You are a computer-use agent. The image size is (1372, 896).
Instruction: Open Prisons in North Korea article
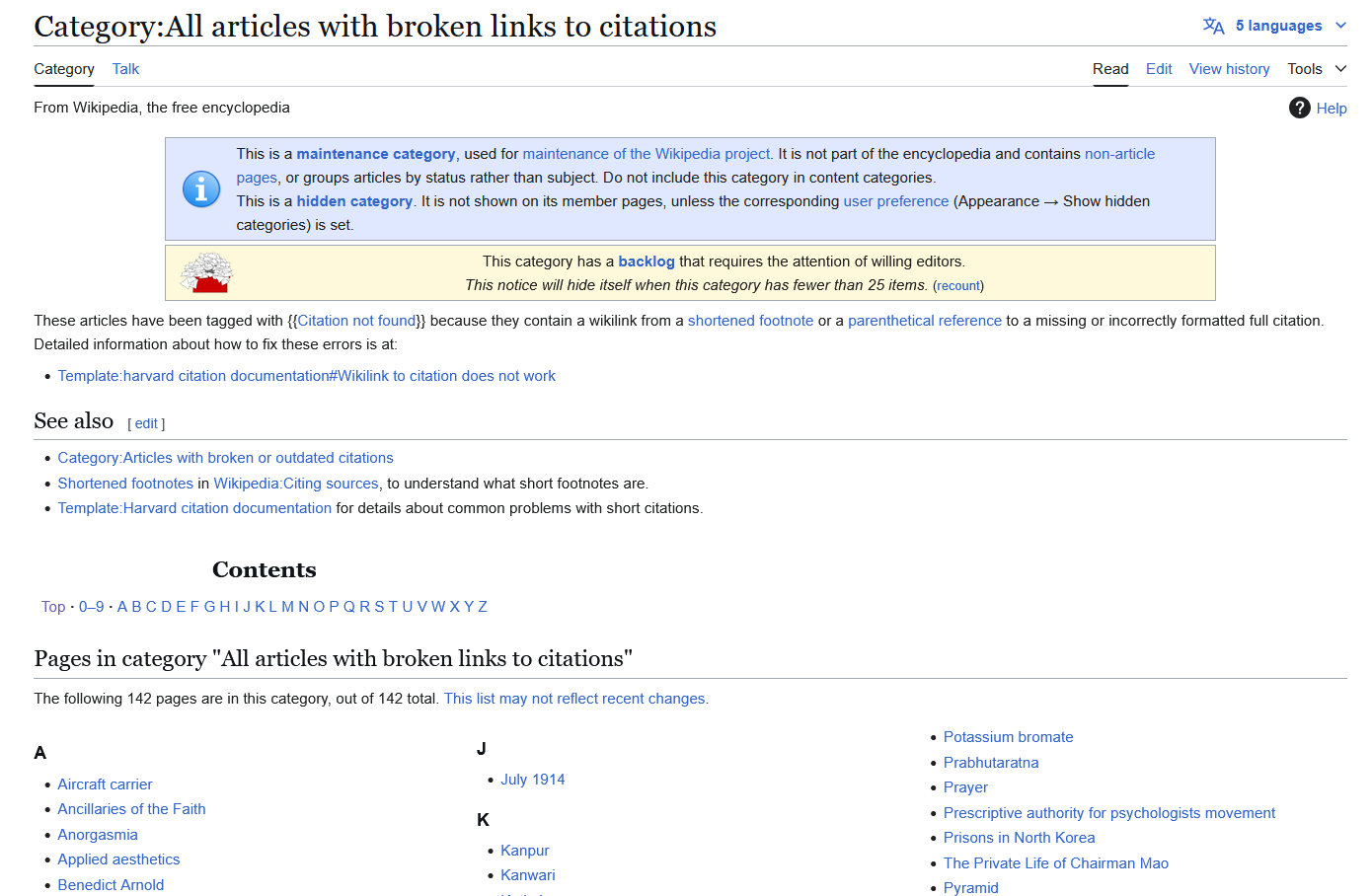click(x=1019, y=838)
